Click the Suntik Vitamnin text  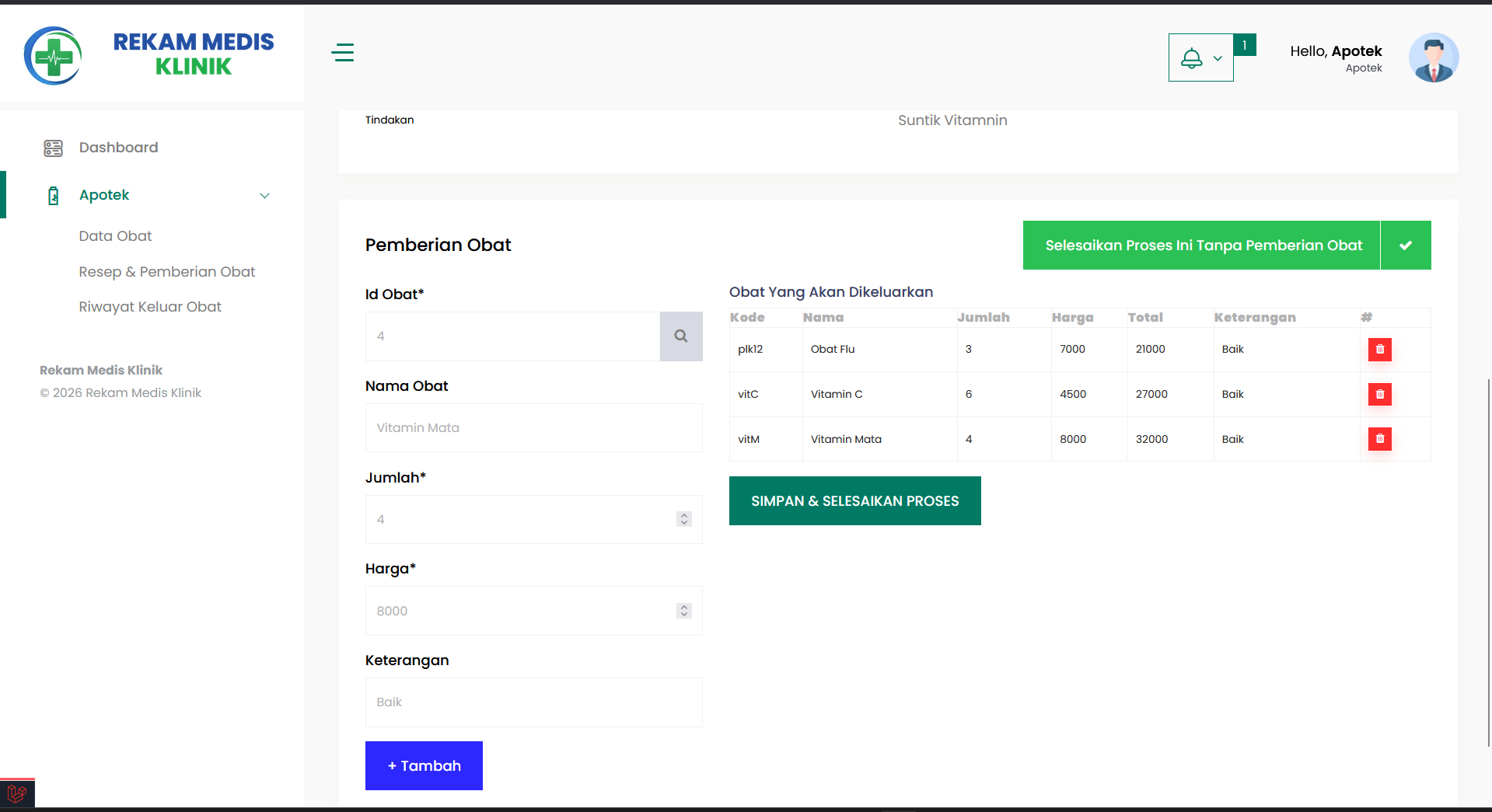[952, 120]
